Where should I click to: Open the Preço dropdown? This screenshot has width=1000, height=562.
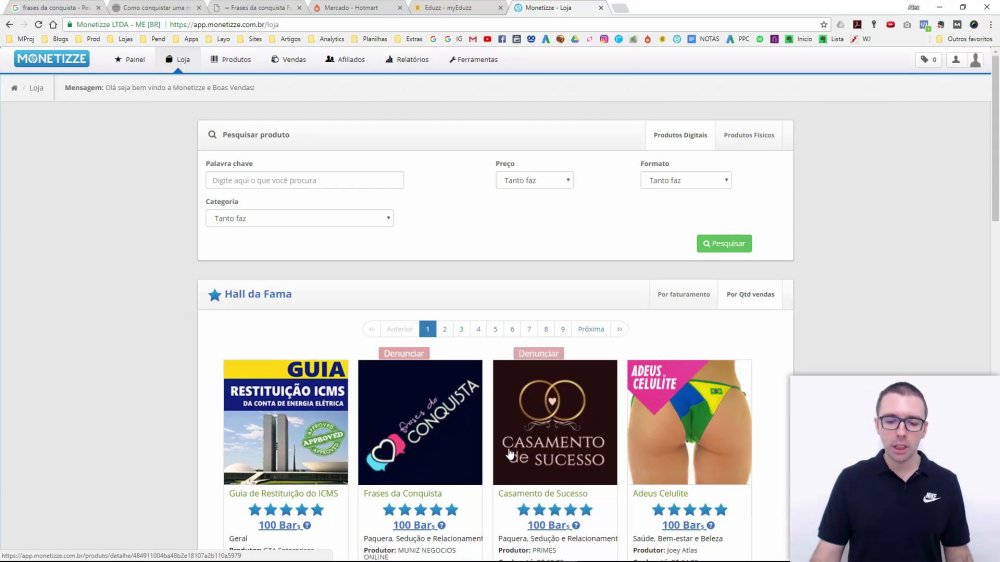click(x=534, y=181)
